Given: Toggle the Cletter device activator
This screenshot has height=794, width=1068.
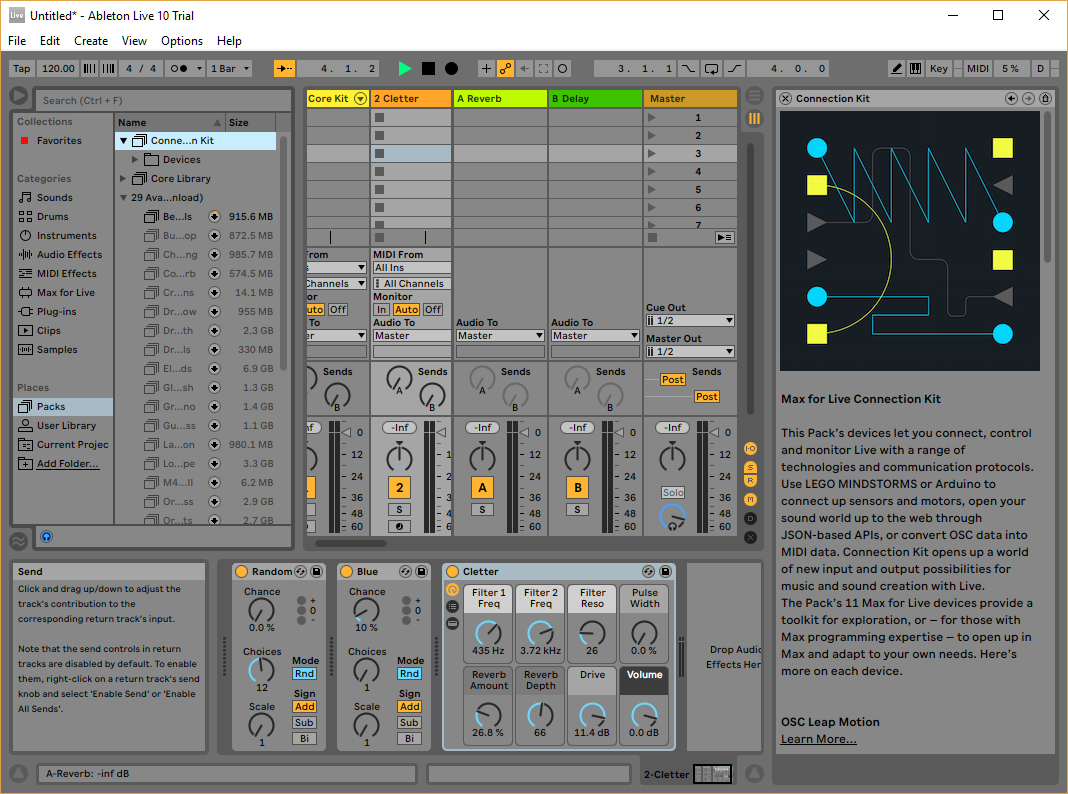Looking at the screenshot, I should 452,571.
